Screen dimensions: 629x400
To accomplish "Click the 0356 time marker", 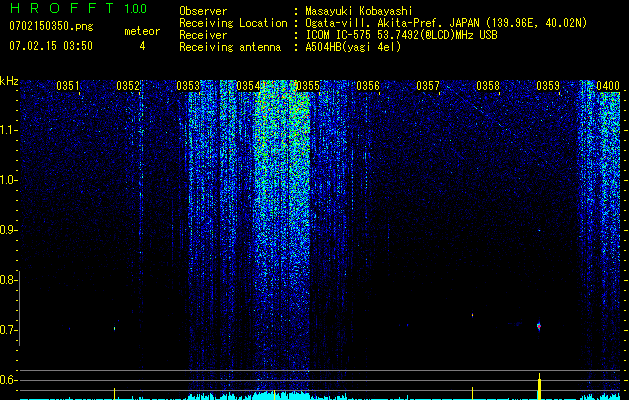I will click(368, 86).
